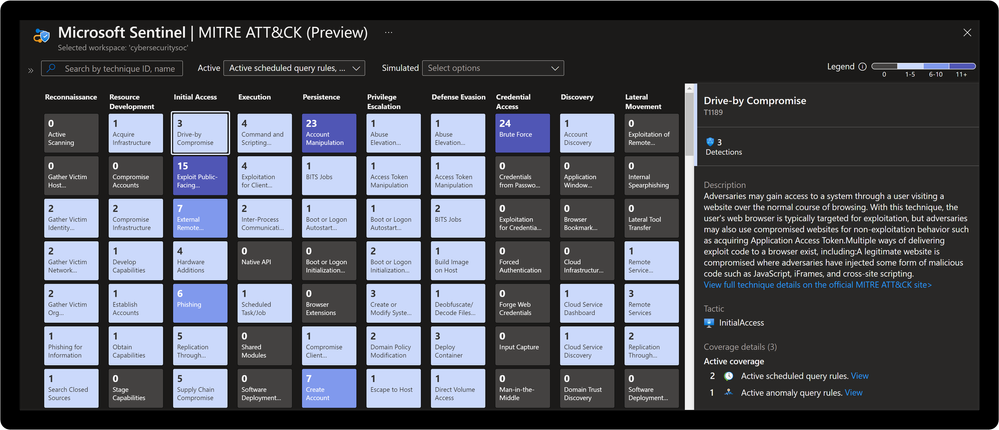This screenshot has width=999, height=430.
Task: Select the Acquire Infrastructure tile
Action: [x=136, y=133]
